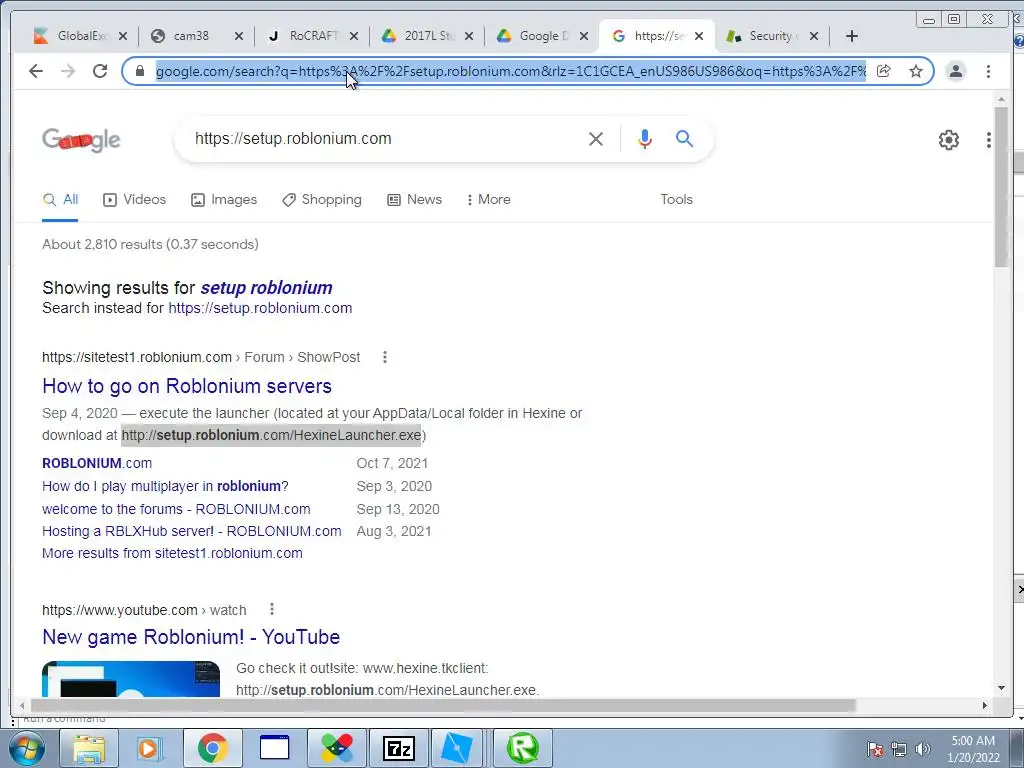
Task: Open File Explorer from taskbar
Action: [x=89, y=748]
